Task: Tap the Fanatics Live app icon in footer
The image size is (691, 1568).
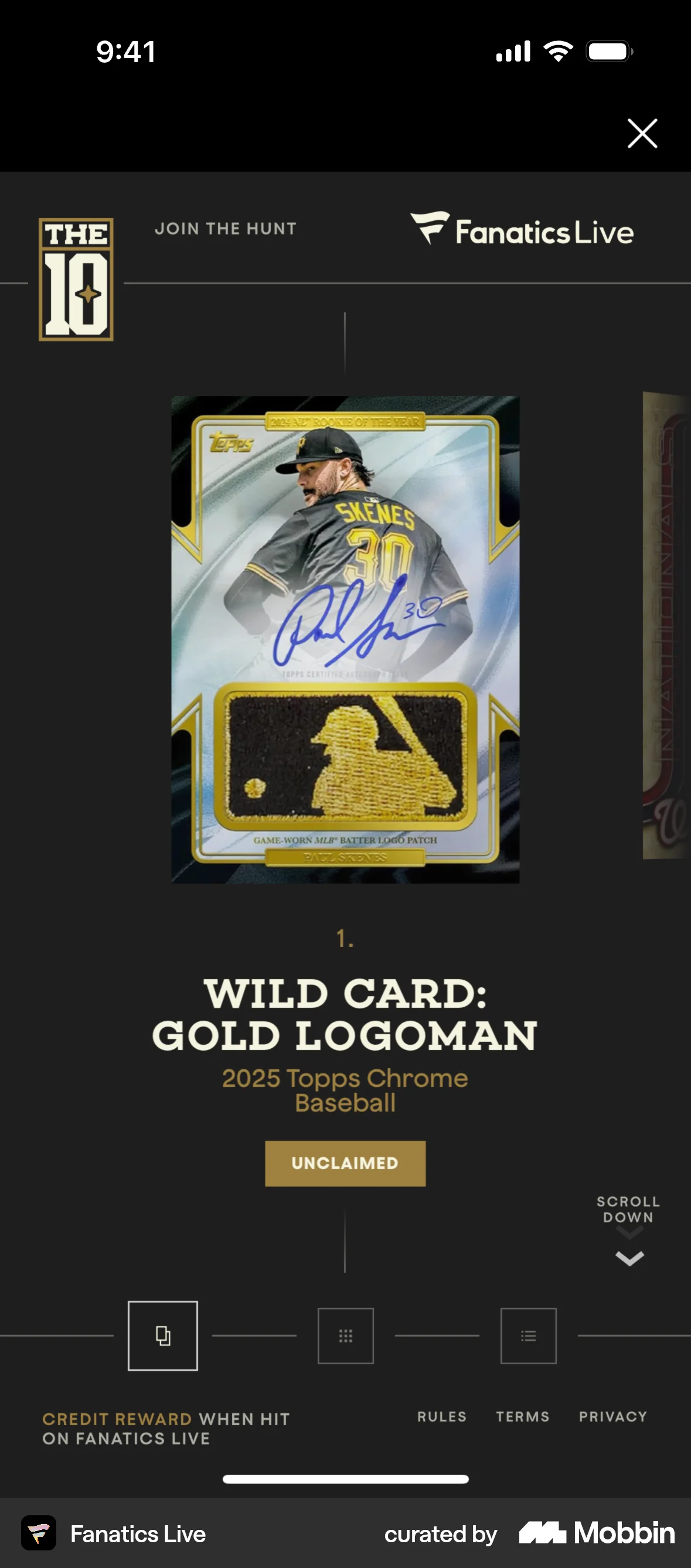Action: (39, 1533)
